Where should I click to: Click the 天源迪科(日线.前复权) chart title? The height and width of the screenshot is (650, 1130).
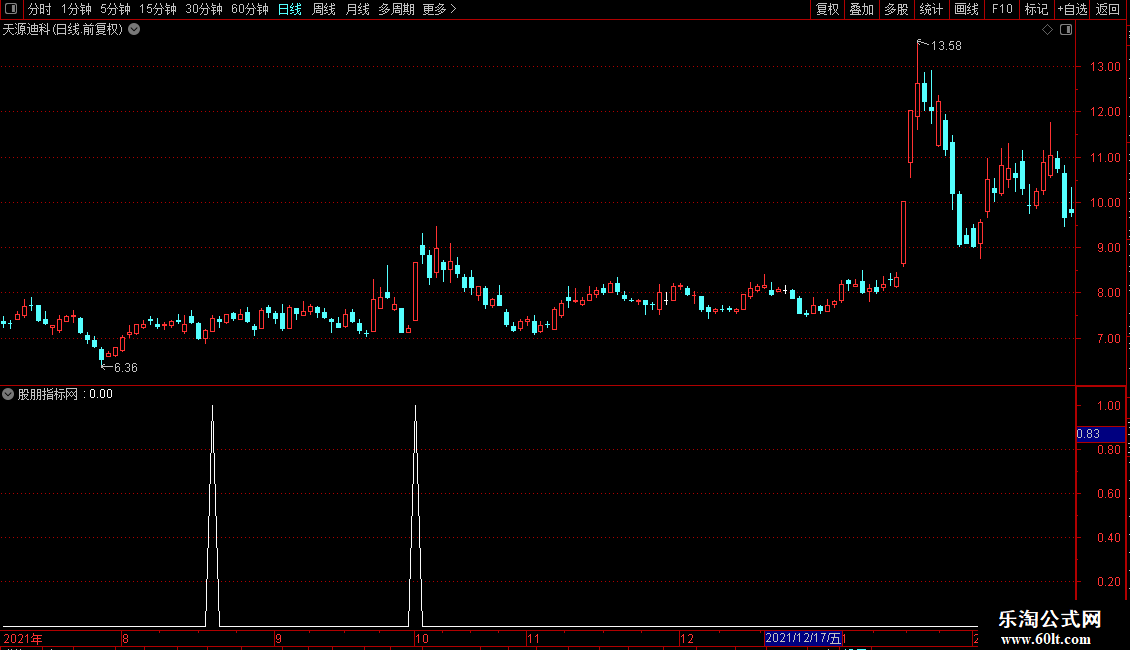click(63, 30)
